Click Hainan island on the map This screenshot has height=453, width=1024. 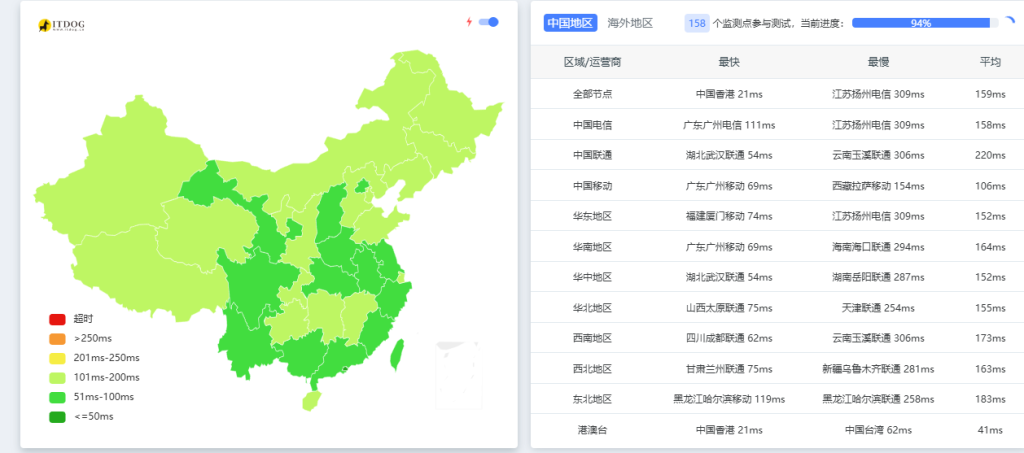[x=311, y=400]
